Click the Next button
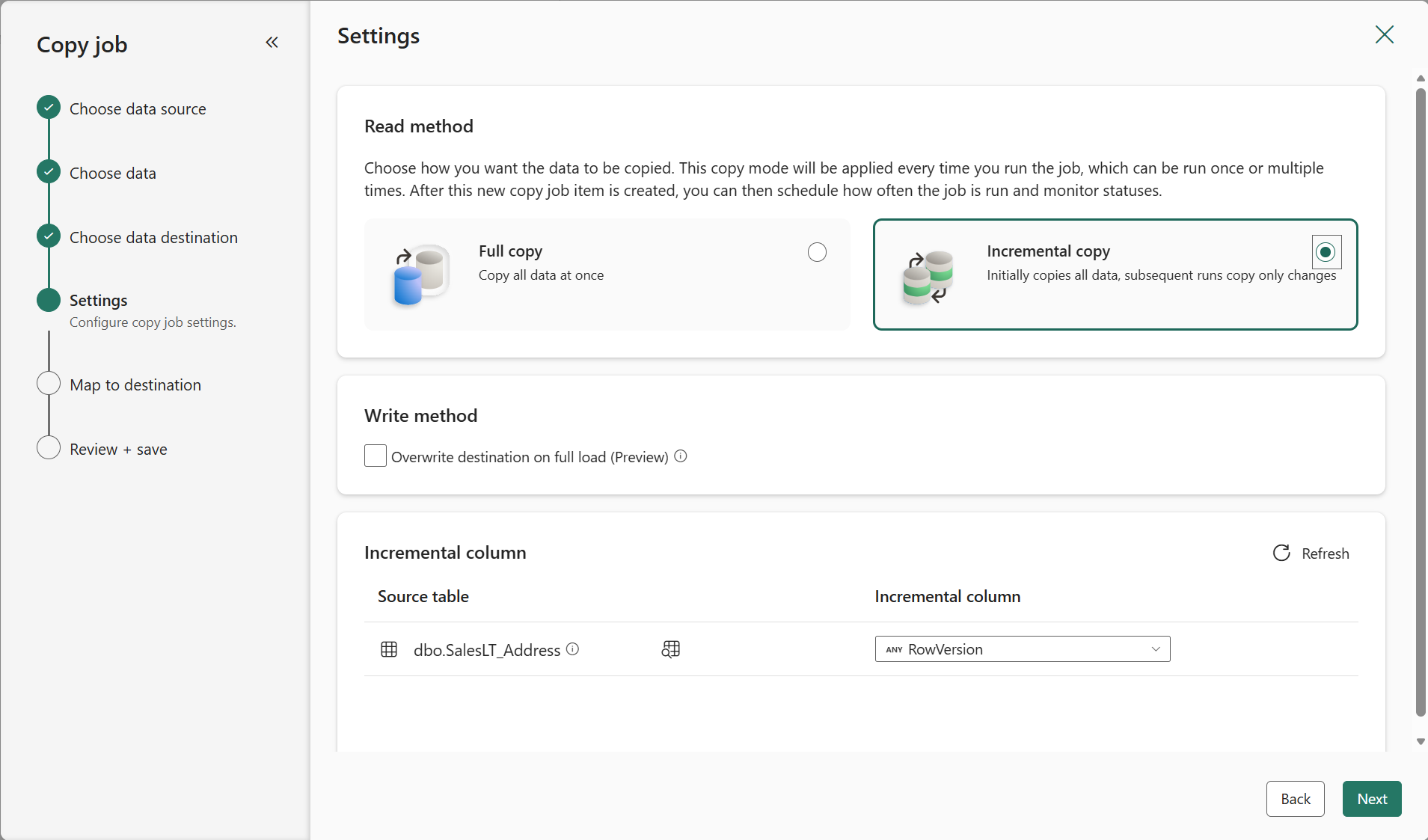This screenshot has height=840, width=1428. tap(1370, 799)
